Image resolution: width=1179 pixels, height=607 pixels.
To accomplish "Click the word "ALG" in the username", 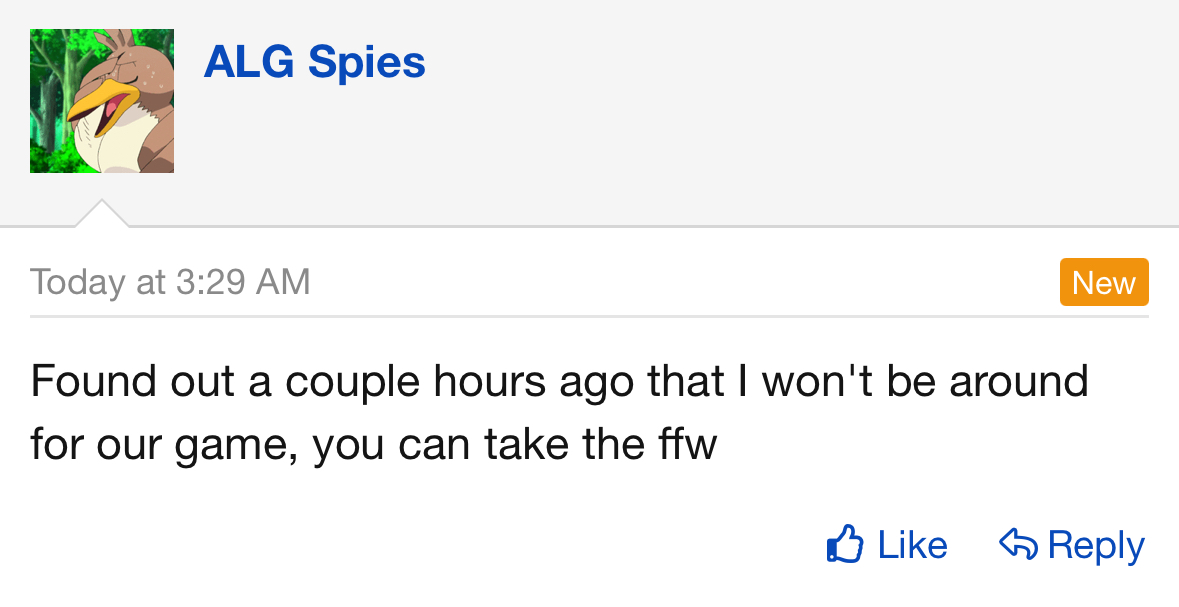I will (249, 62).
